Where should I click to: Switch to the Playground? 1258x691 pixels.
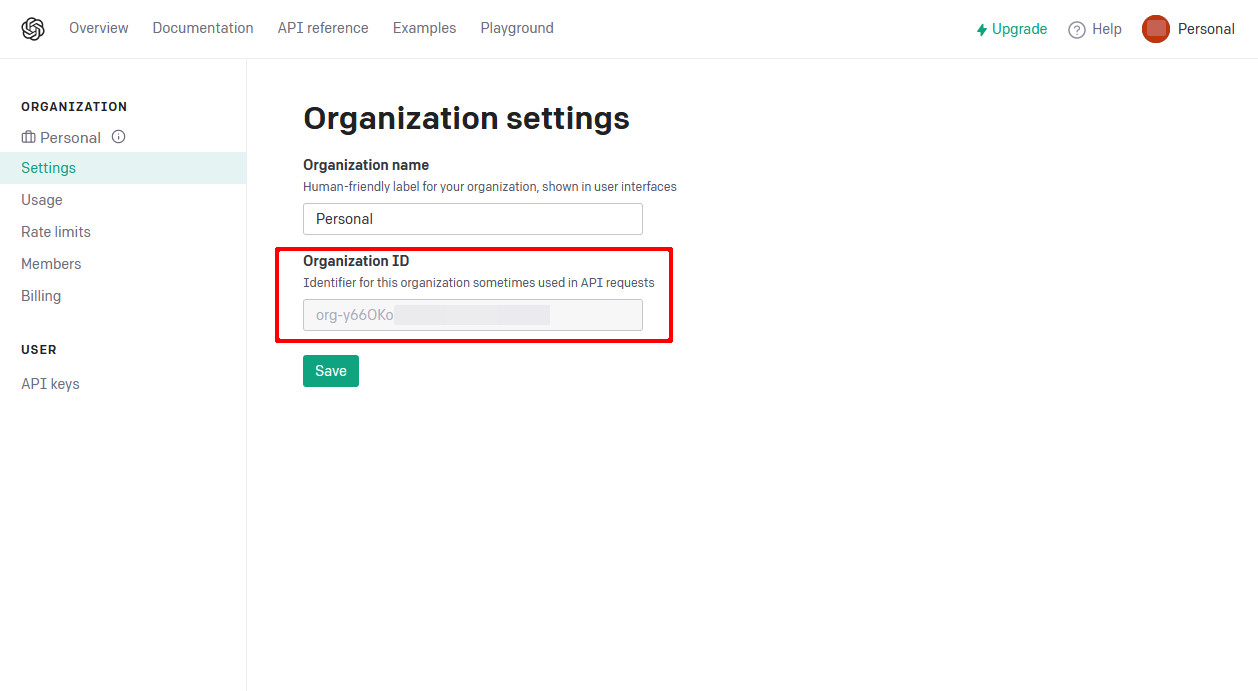517,28
